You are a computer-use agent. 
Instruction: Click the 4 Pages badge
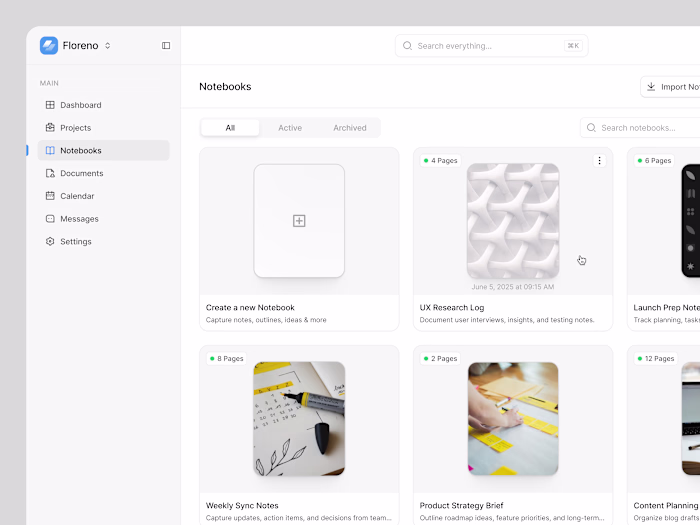(x=441, y=161)
